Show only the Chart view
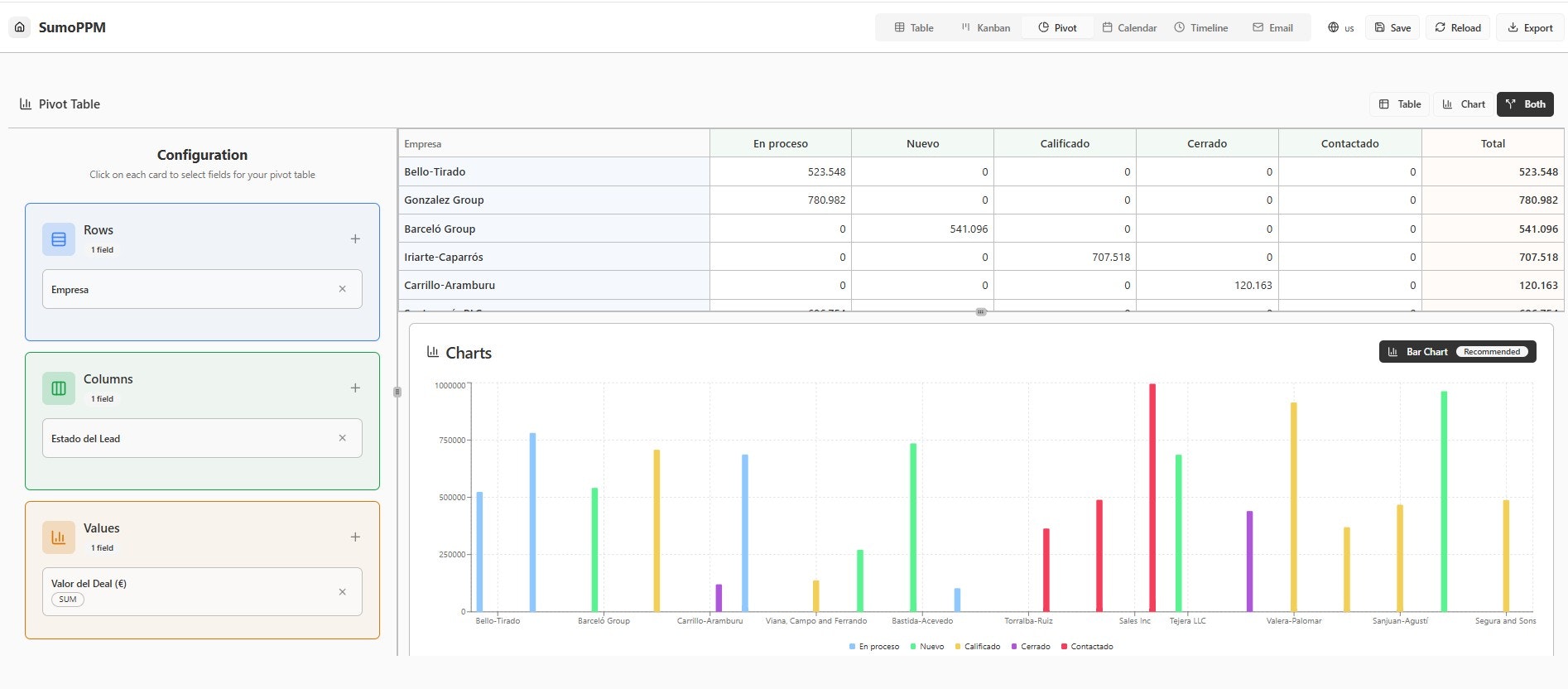This screenshot has width=1568, height=689. point(1464,104)
